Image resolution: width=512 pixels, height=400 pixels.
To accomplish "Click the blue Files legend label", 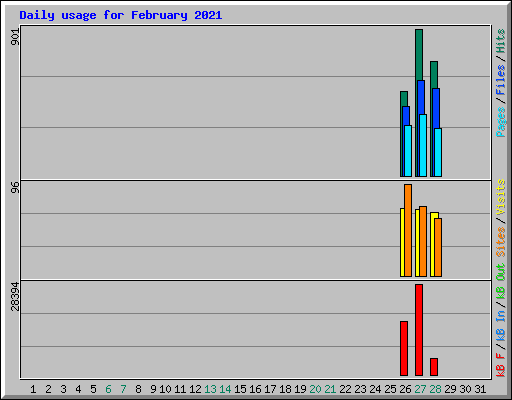I will (500, 80).
